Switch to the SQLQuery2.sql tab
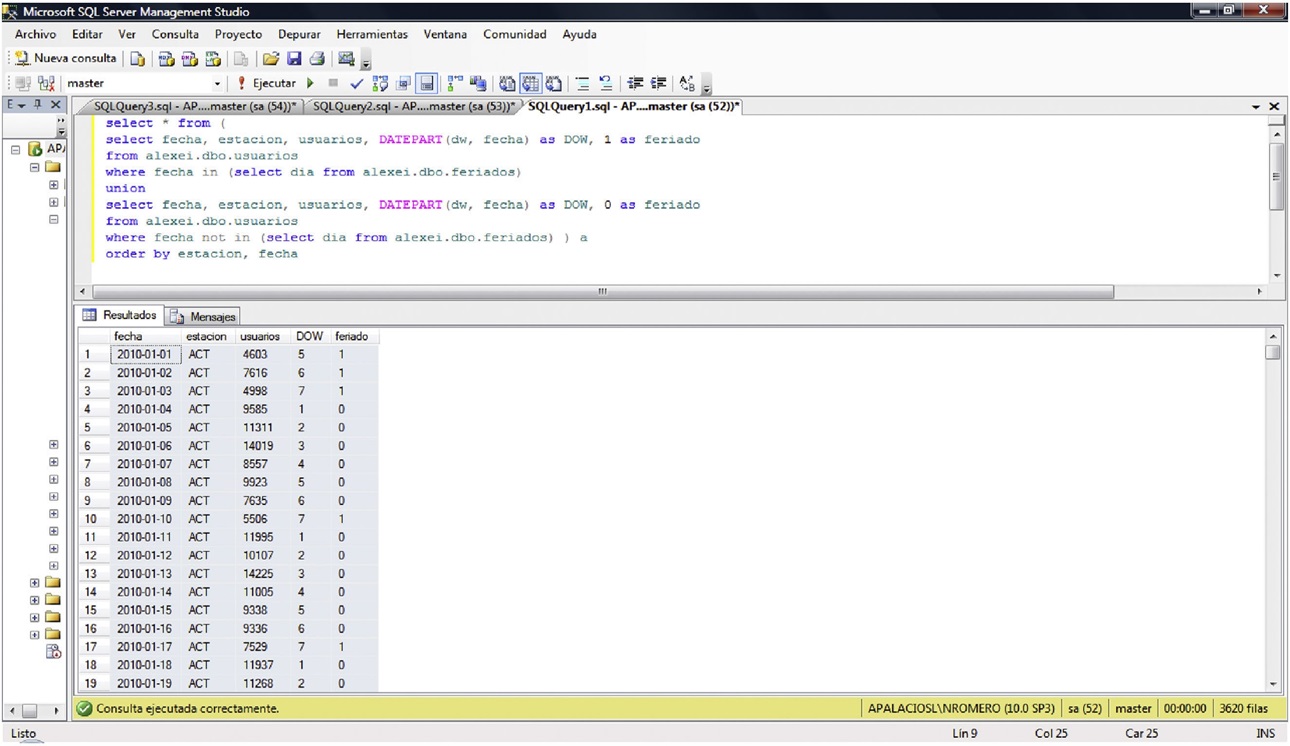The height and width of the screenshot is (746, 1290). point(412,106)
